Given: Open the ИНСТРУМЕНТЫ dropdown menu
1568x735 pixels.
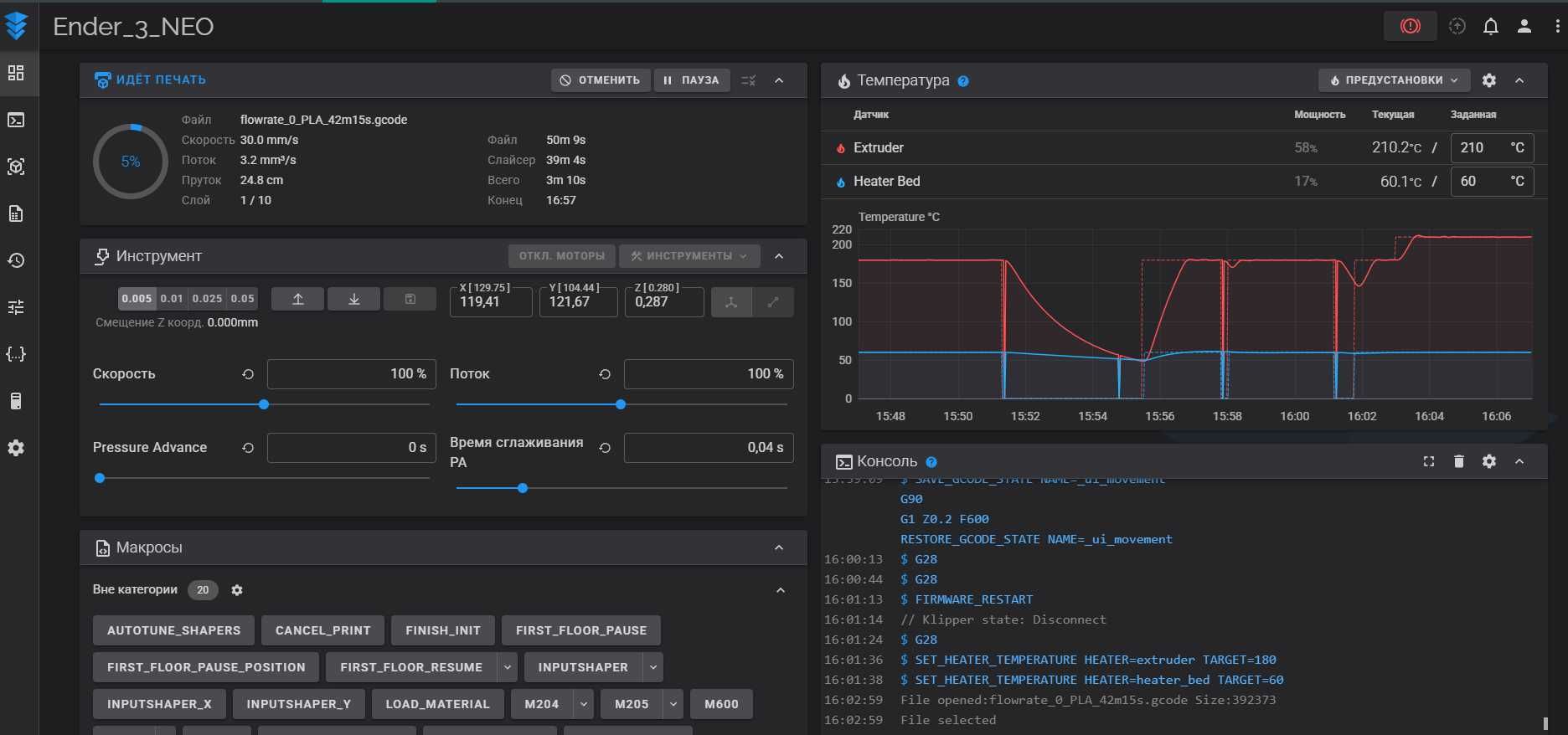Looking at the screenshot, I should [689, 256].
